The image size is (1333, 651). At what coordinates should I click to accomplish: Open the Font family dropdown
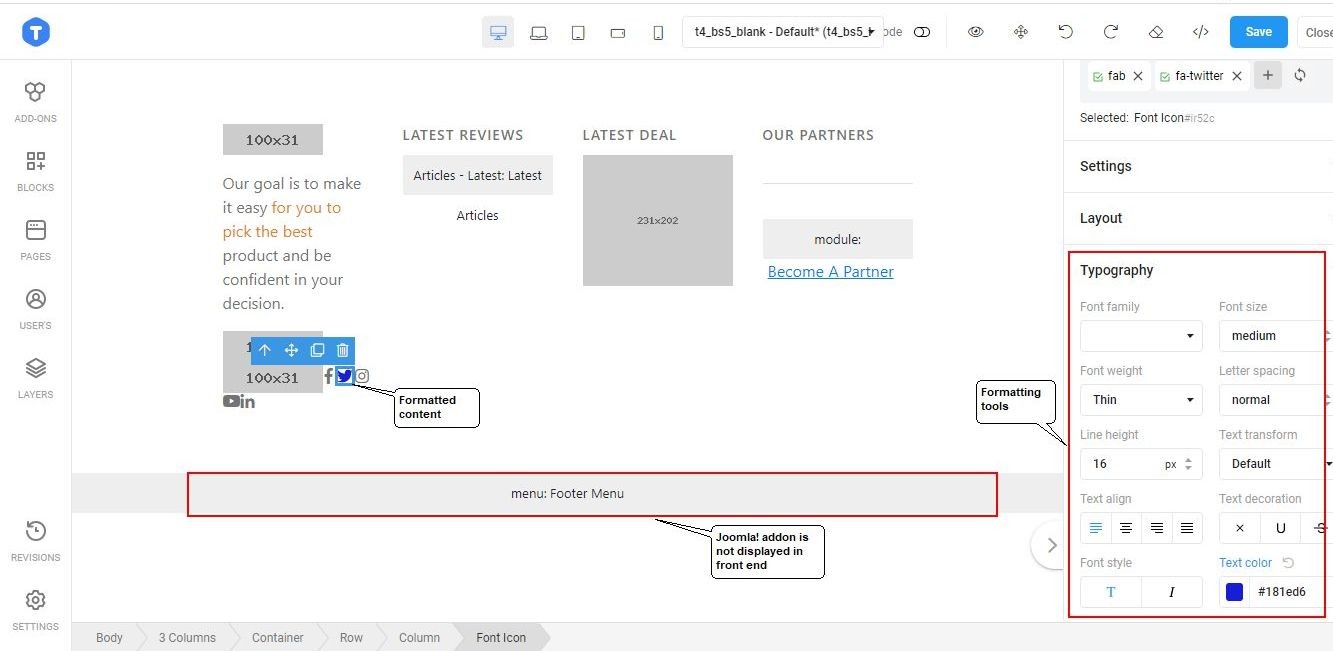tap(1141, 336)
